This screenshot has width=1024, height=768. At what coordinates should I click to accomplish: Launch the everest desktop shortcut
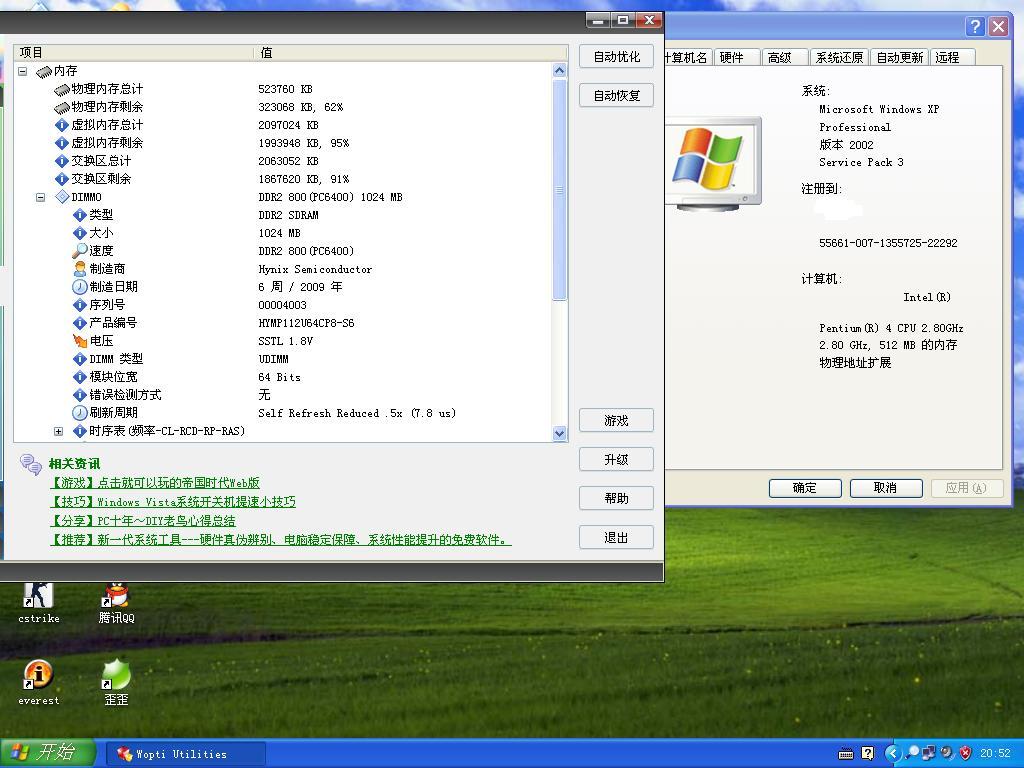(x=38, y=676)
